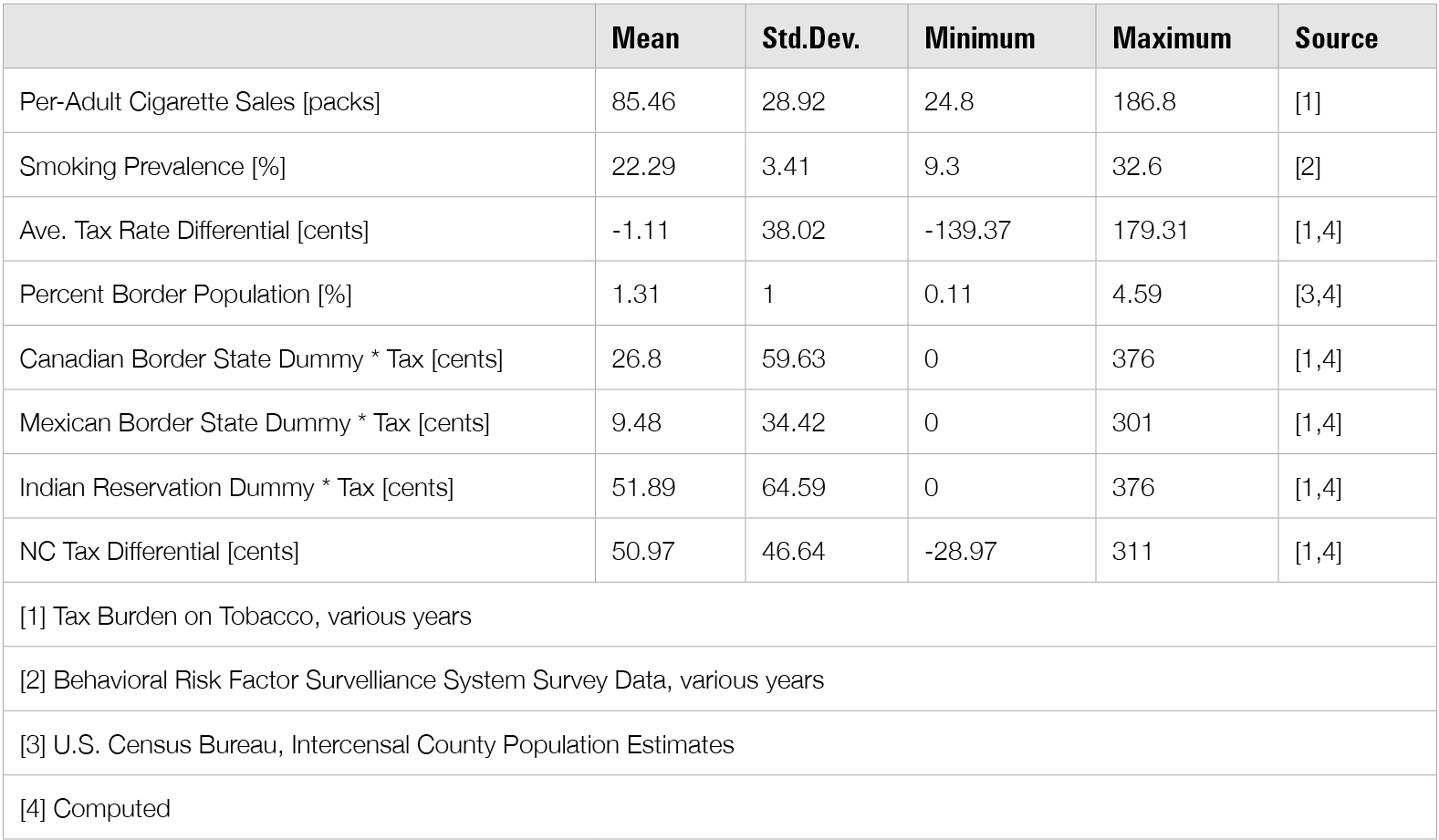Image resolution: width=1439 pixels, height=840 pixels.
Task: Select the Per-Adult Cigarette Sales row label
Action: 200,101
